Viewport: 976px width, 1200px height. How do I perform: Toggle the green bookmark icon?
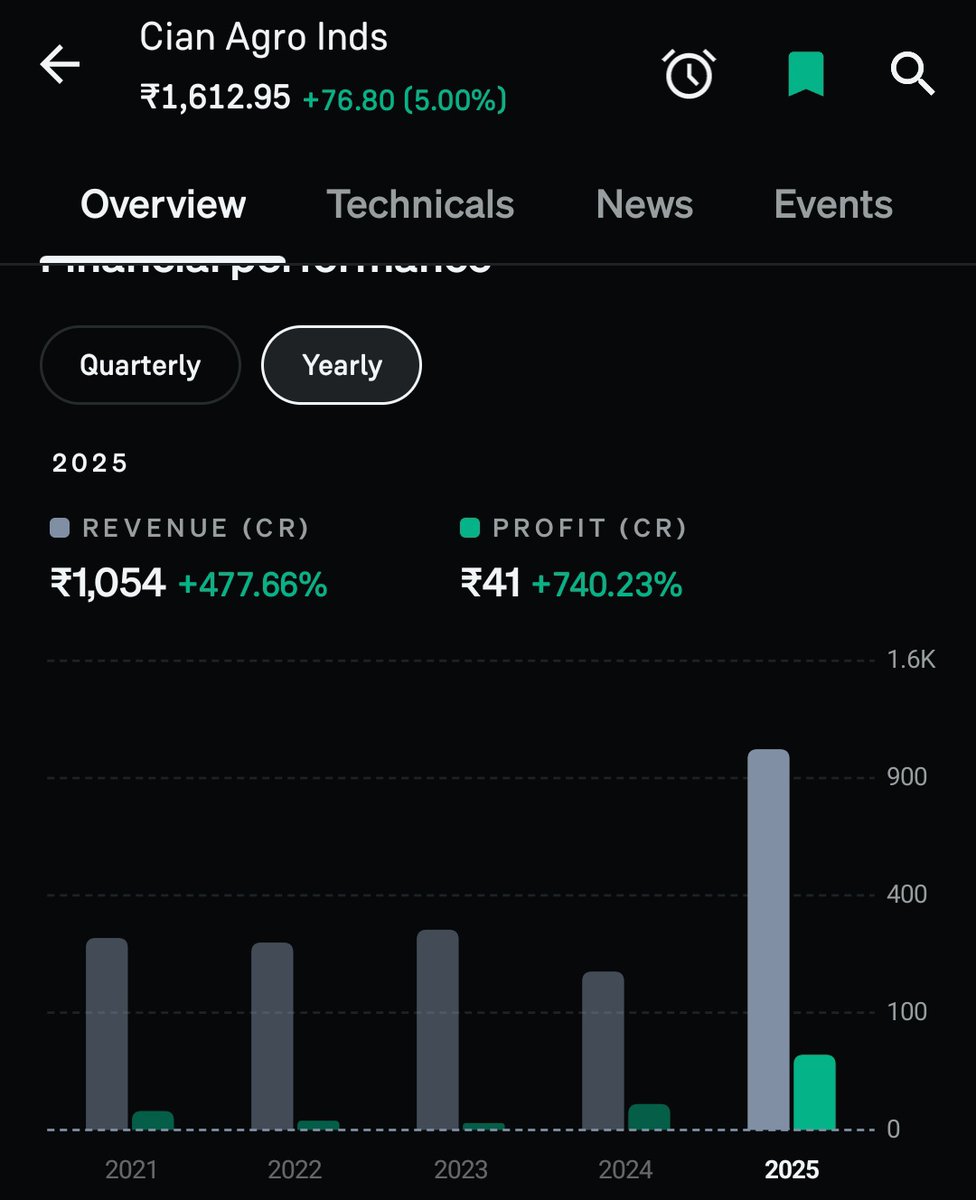tap(805, 75)
